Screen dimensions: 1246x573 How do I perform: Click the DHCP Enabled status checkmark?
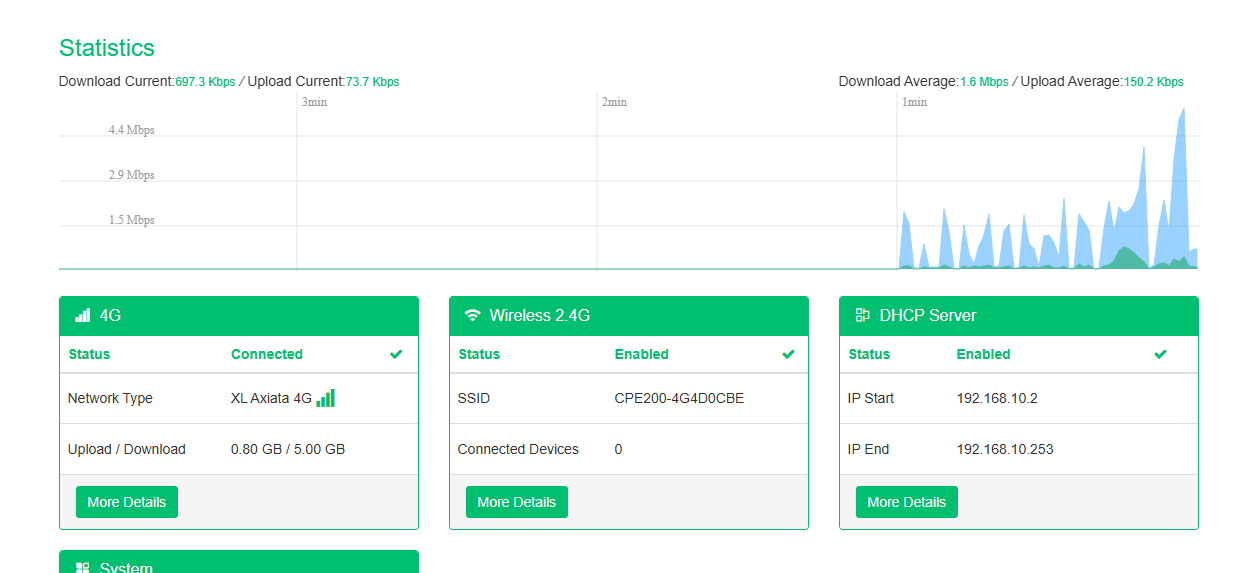coord(1160,354)
